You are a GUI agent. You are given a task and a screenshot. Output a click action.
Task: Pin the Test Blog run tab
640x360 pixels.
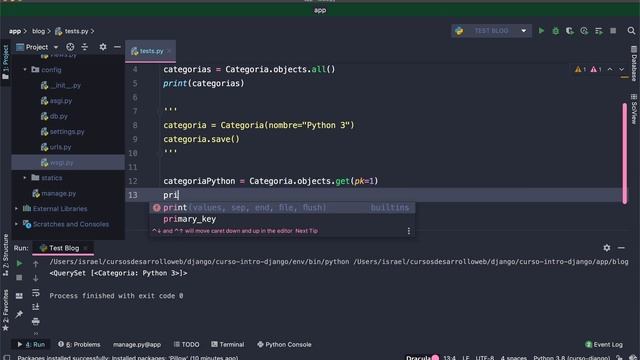19,314
